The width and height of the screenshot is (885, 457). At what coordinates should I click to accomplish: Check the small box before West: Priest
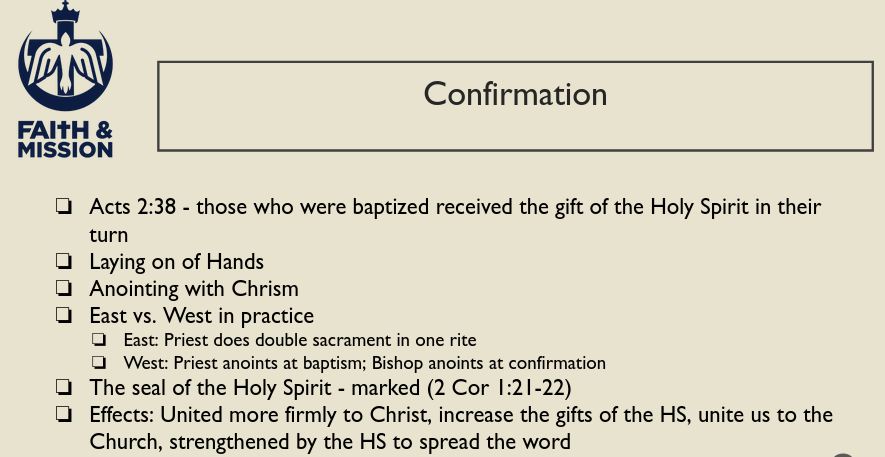tap(99, 363)
